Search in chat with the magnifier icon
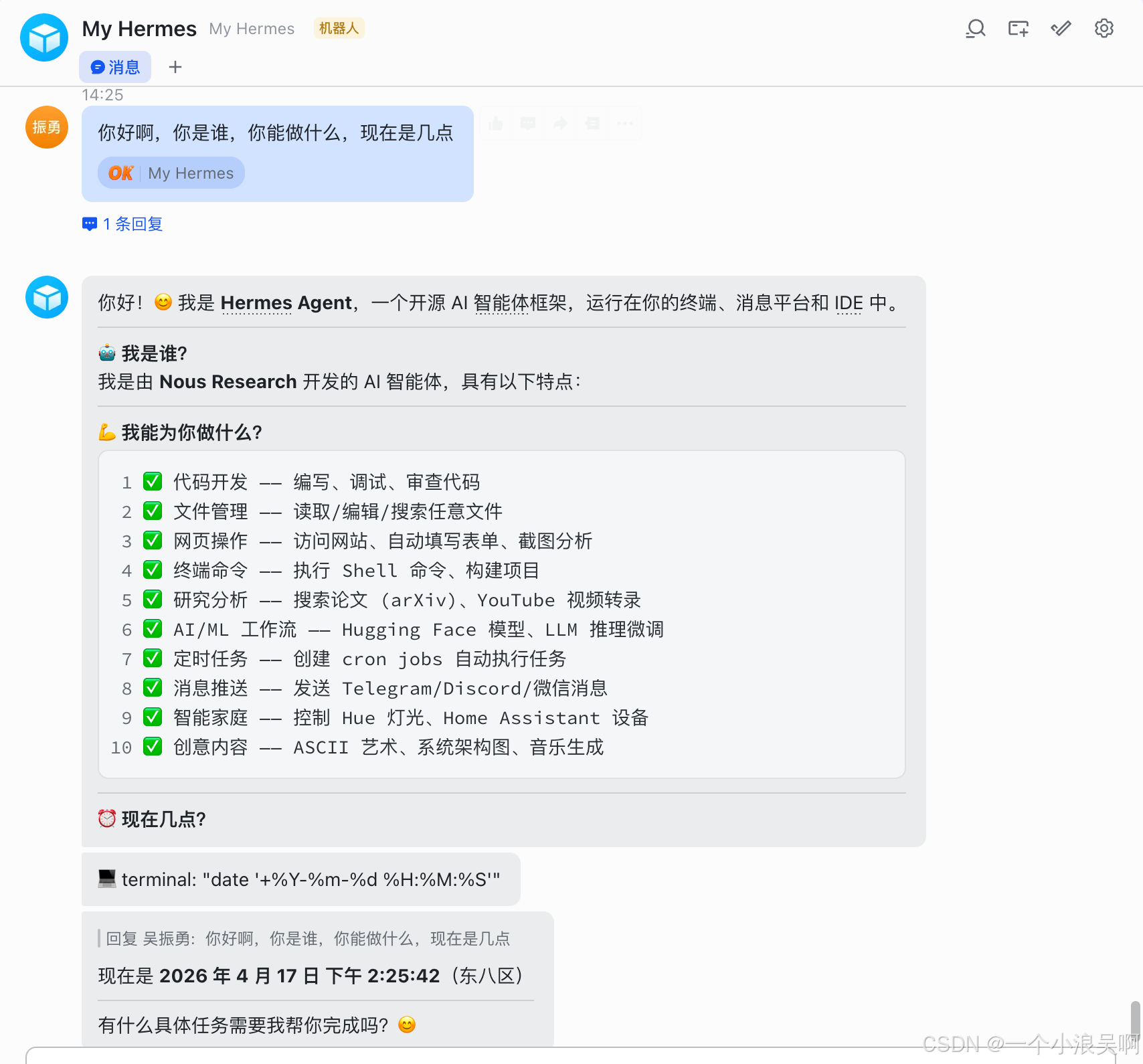 [x=976, y=29]
